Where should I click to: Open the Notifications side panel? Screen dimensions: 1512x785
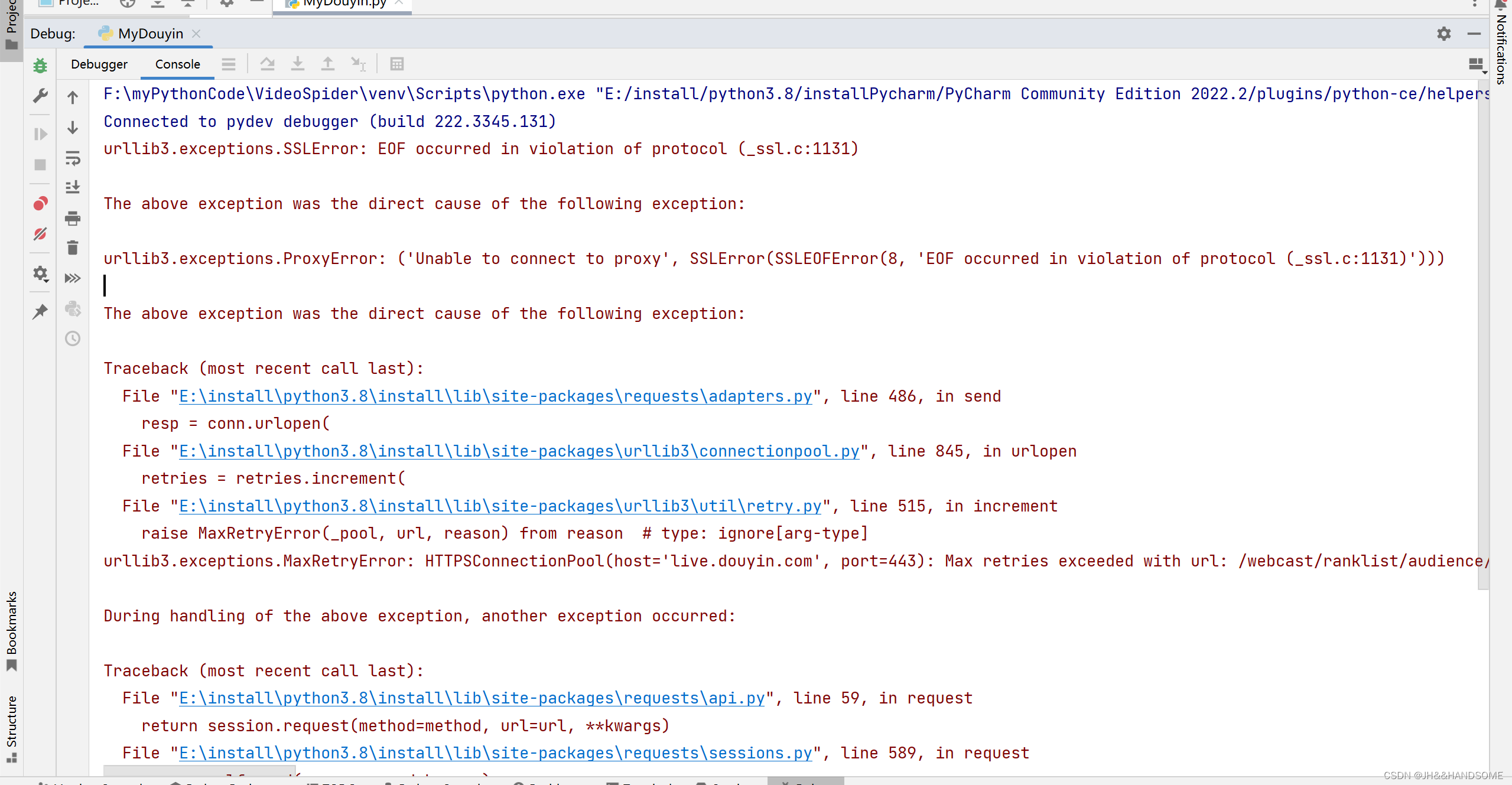[x=1501, y=44]
